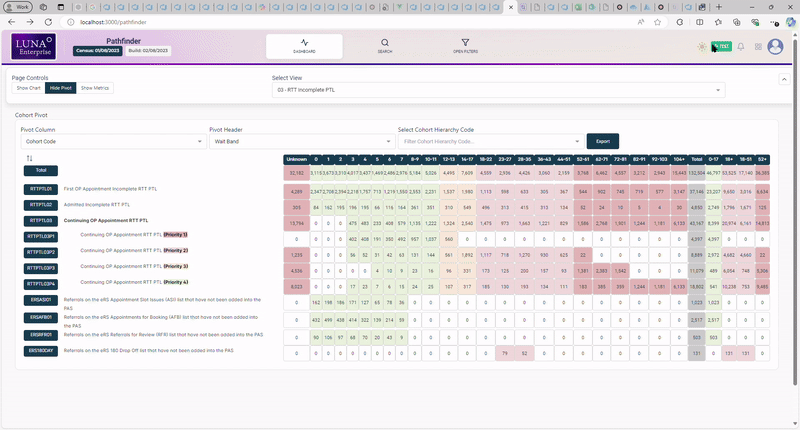Open the Select View dropdown
800x430 pixels.
coord(497,90)
